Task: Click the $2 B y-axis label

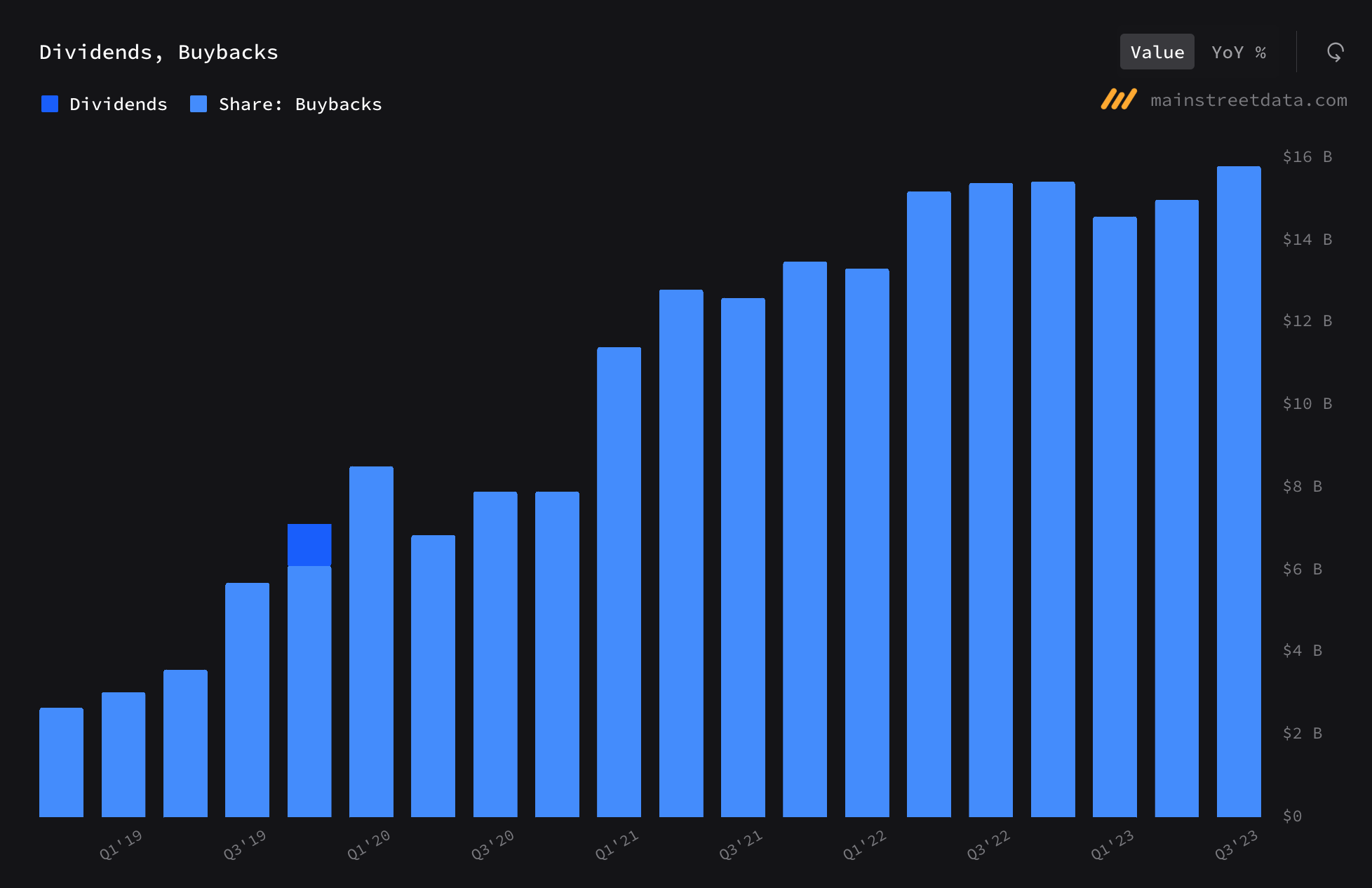Action: pos(1302,733)
